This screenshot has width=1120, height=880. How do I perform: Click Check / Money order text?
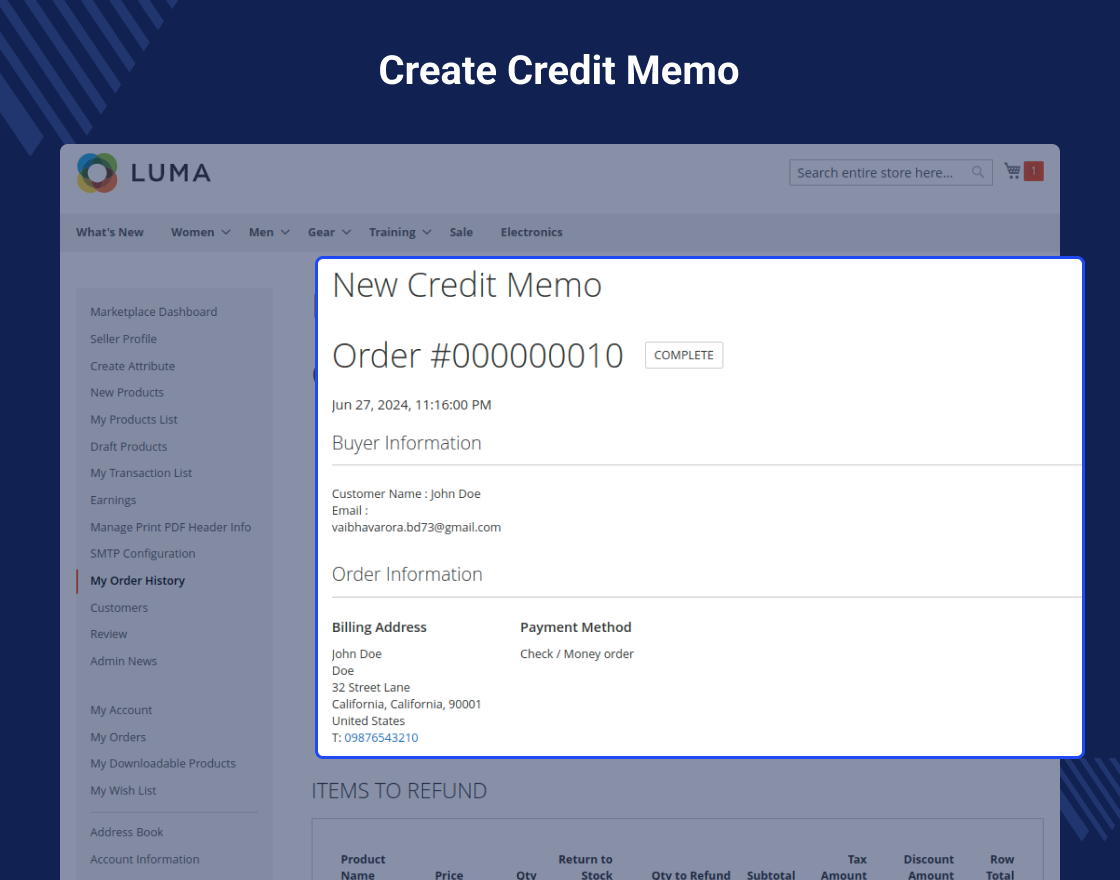click(x=576, y=654)
